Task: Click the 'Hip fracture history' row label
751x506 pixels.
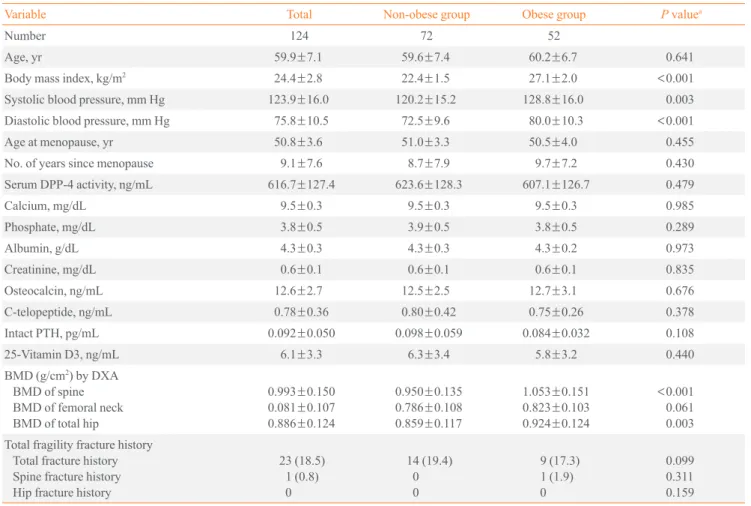Action: point(62,493)
